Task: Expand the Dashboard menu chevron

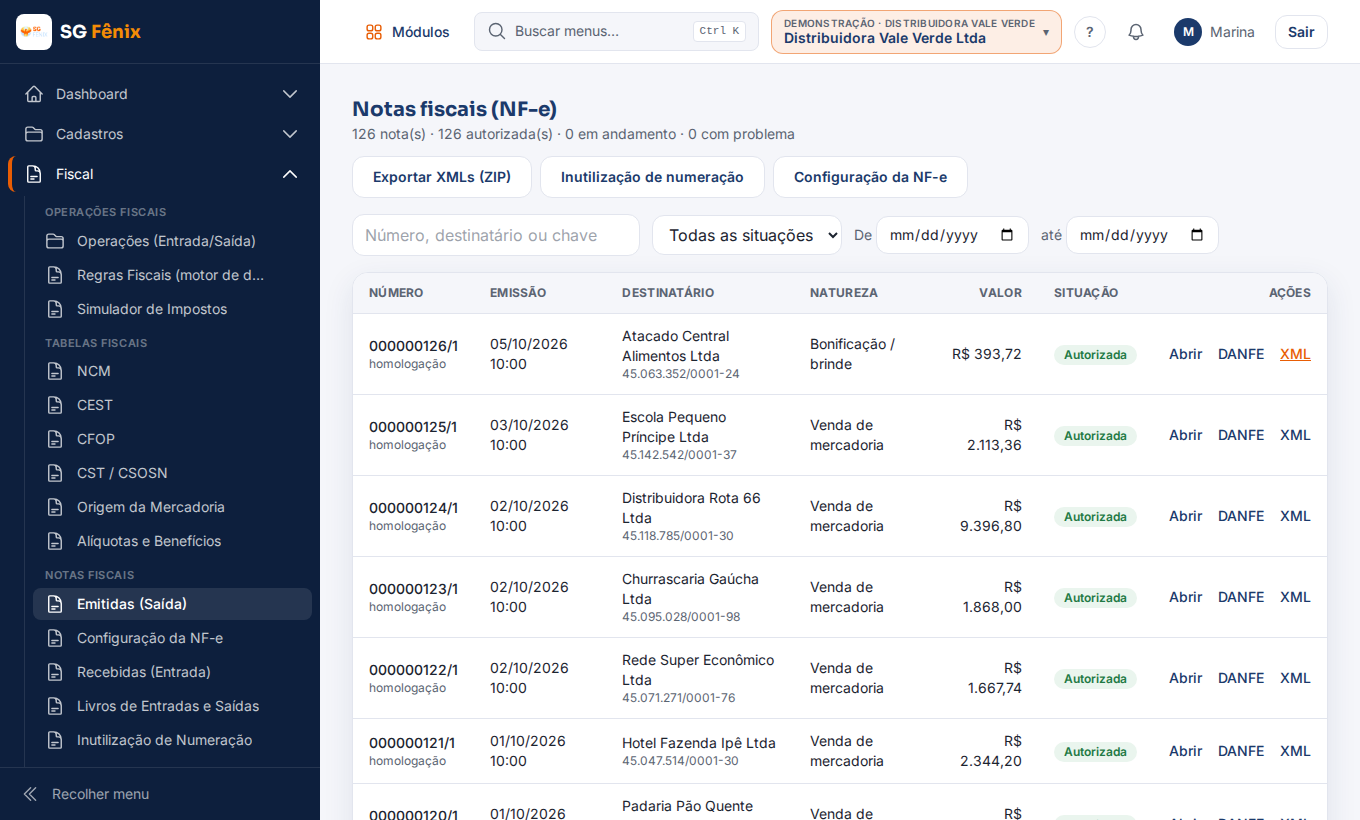Action: pyautogui.click(x=290, y=94)
